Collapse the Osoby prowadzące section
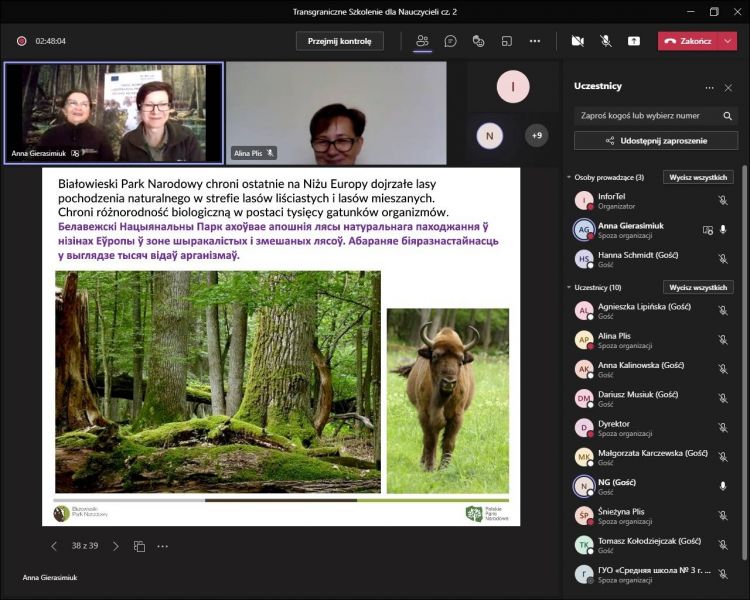The image size is (750, 600). point(569,177)
